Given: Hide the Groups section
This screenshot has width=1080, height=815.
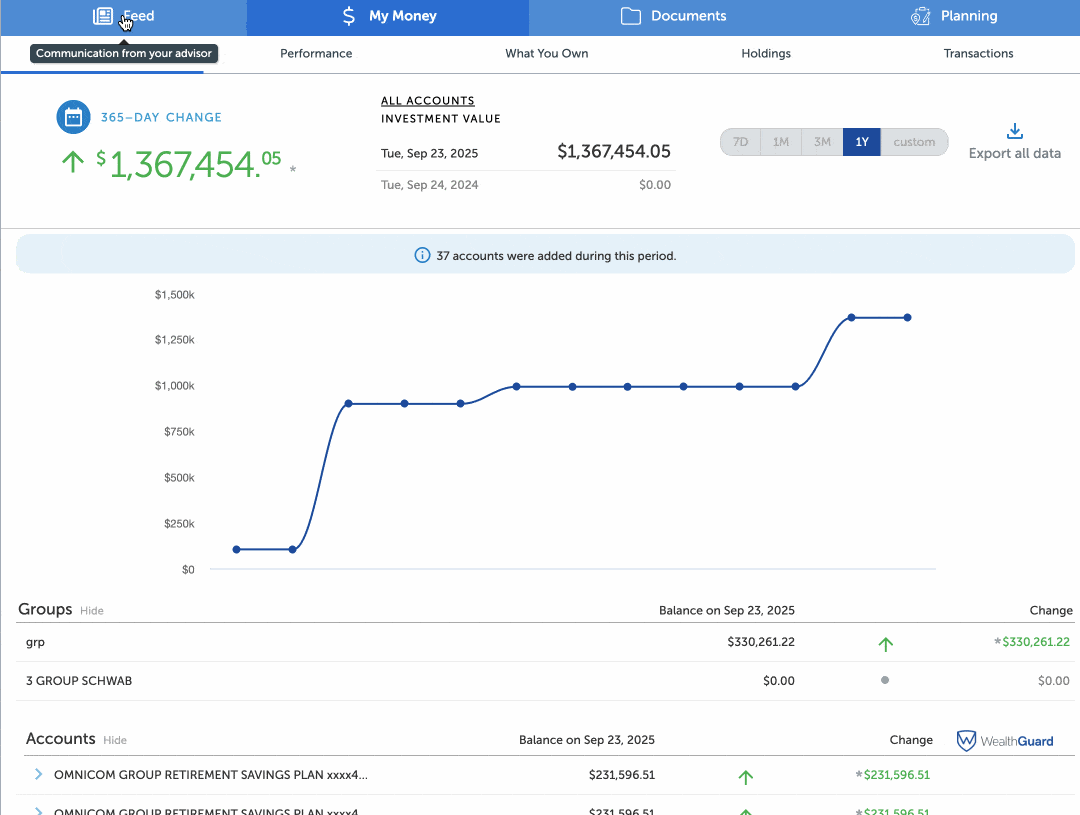Looking at the screenshot, I should 92,611.
